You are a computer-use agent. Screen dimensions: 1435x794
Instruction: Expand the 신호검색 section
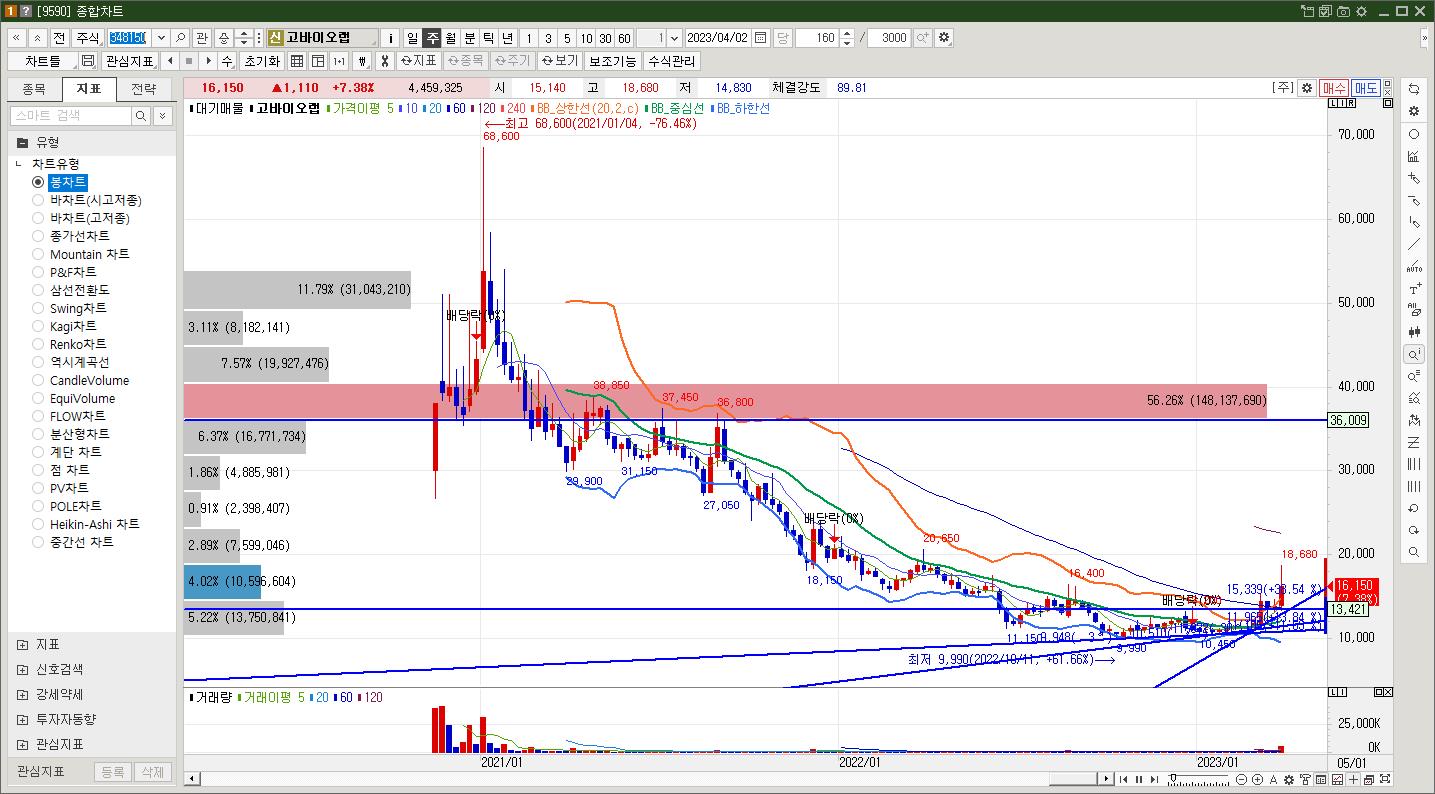(22, 670)
